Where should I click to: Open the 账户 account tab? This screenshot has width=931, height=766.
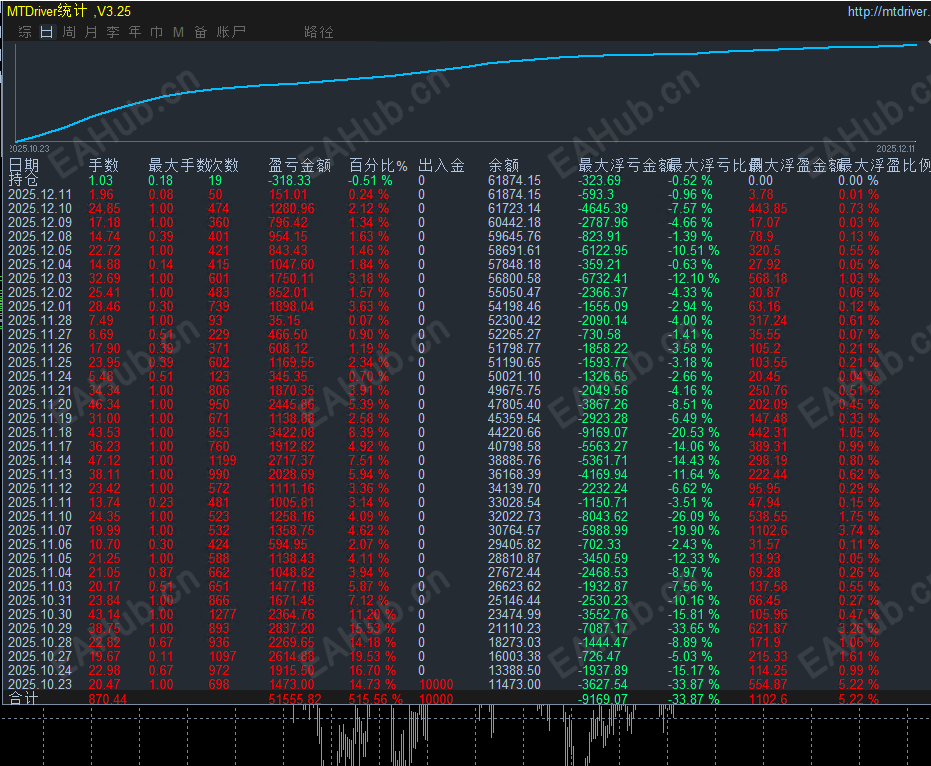[231, 32]
